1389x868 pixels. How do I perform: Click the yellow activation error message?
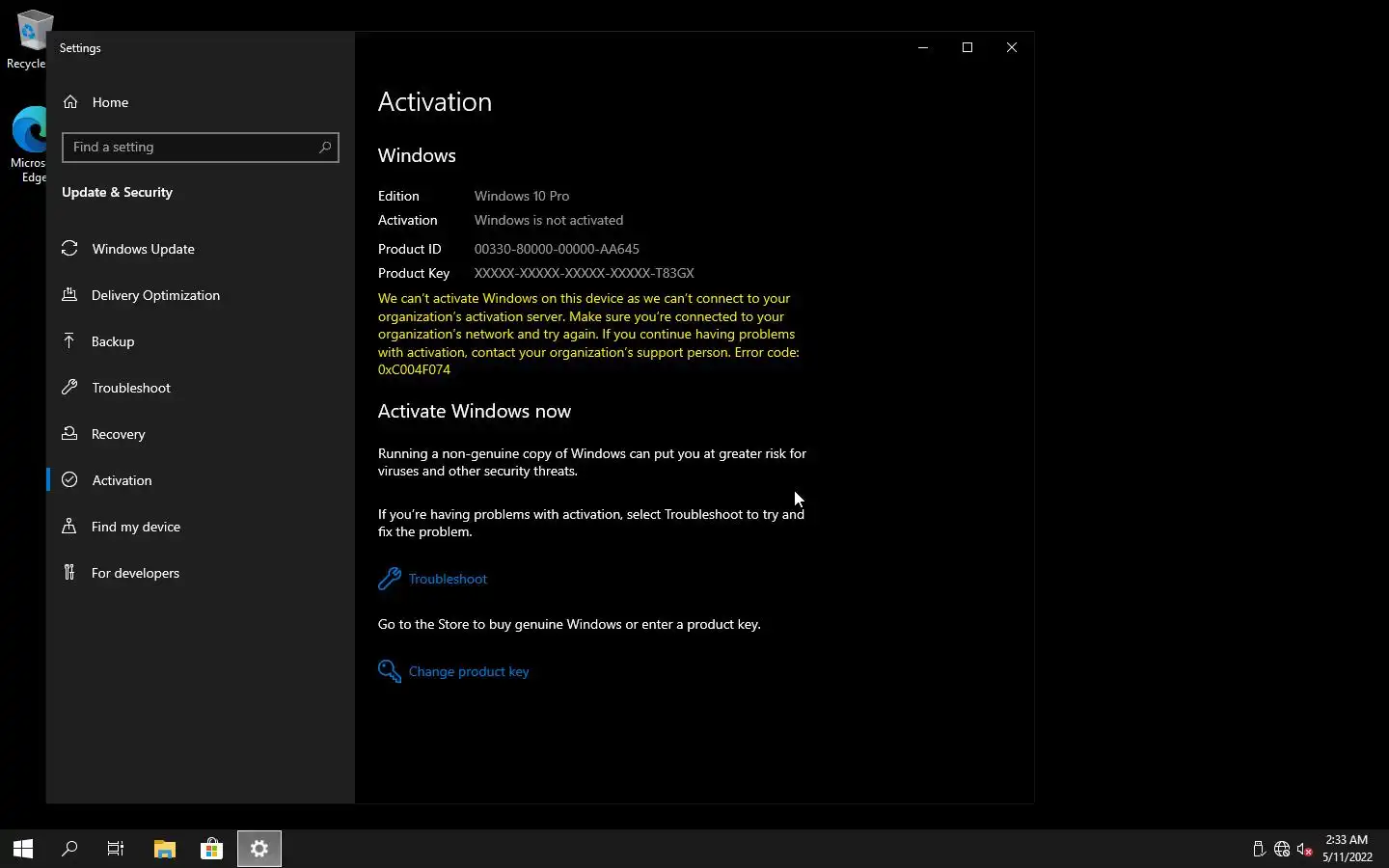(589, 334)
